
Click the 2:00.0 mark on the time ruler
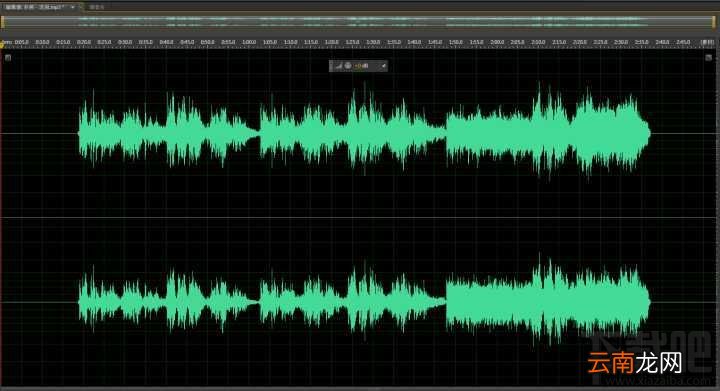coord(497,42)
